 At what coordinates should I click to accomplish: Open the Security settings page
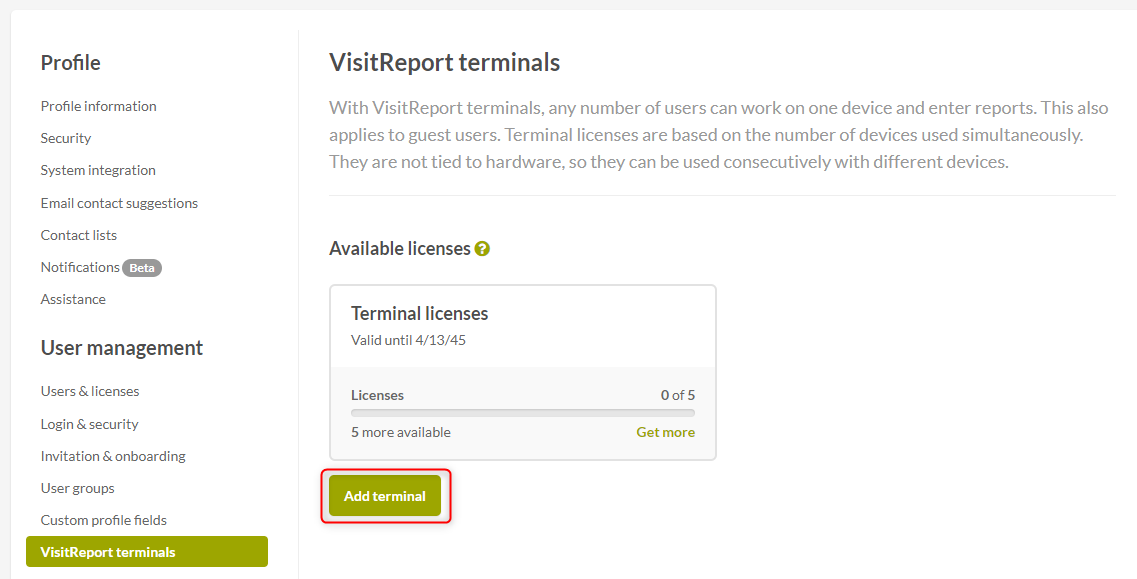tap(65, 138)
